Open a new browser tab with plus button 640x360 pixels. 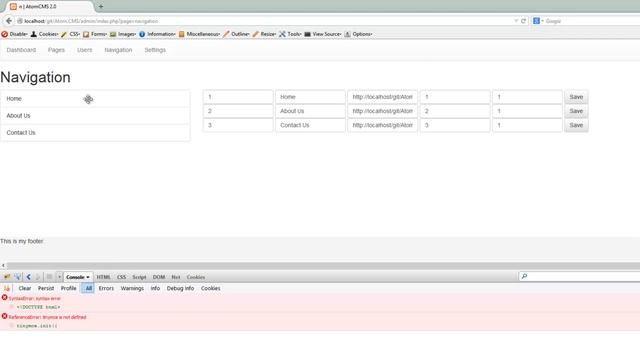[x=101, y=7]
